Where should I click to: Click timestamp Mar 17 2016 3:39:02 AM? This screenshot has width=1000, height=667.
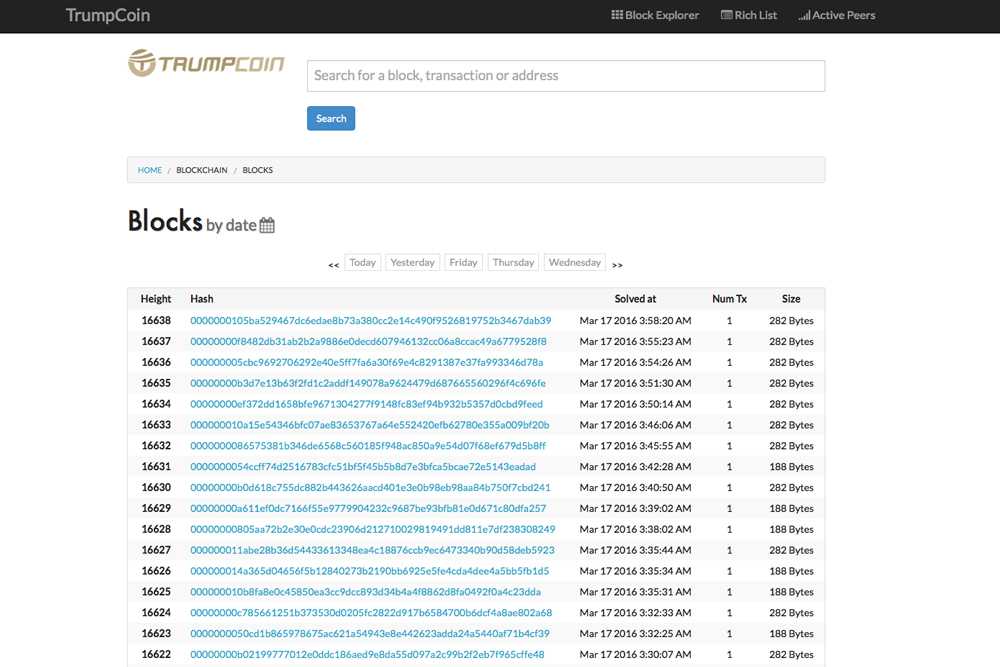click(635, 508)
